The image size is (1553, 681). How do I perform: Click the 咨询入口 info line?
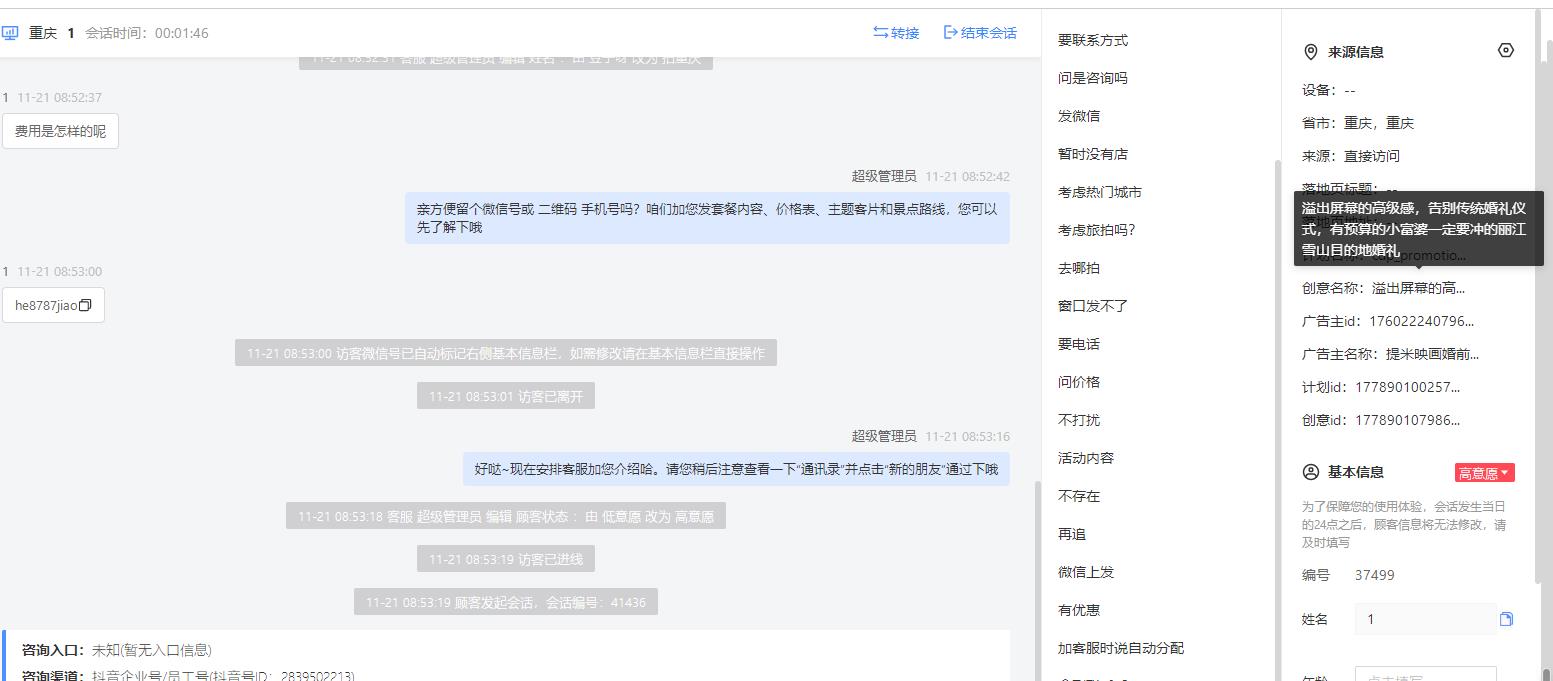coord(117,650)
